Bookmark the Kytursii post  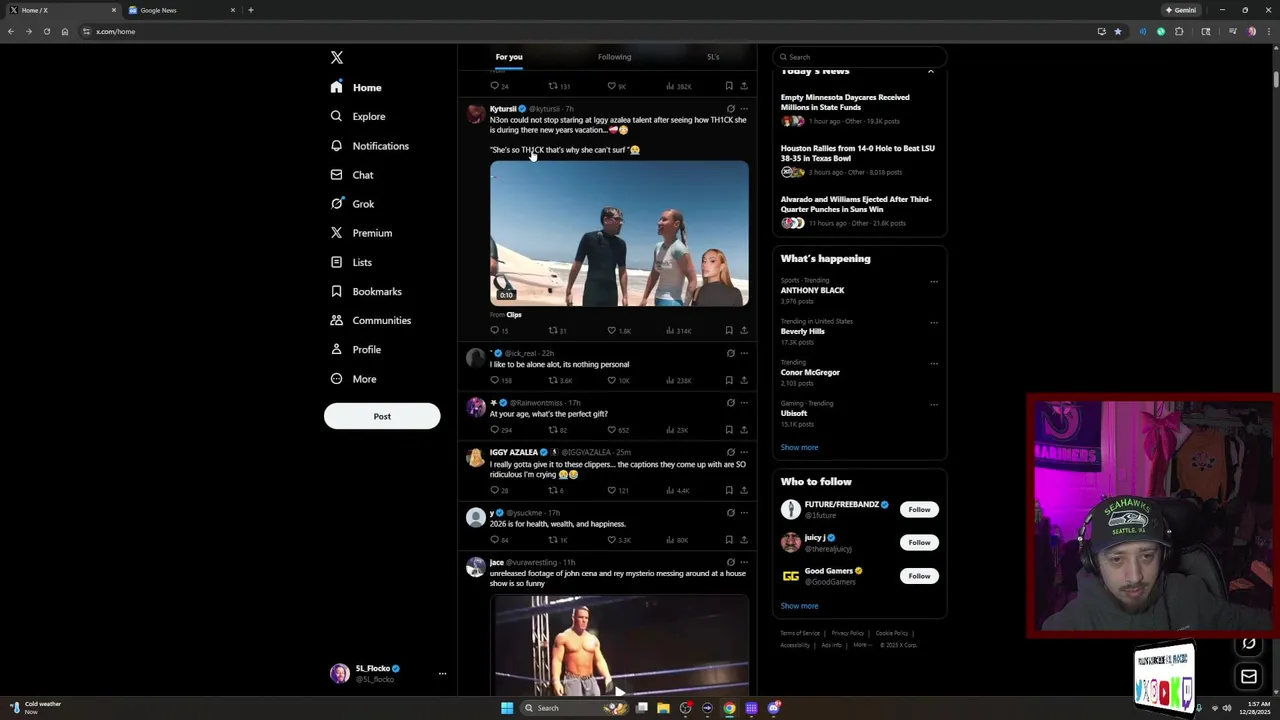[729, 330]
